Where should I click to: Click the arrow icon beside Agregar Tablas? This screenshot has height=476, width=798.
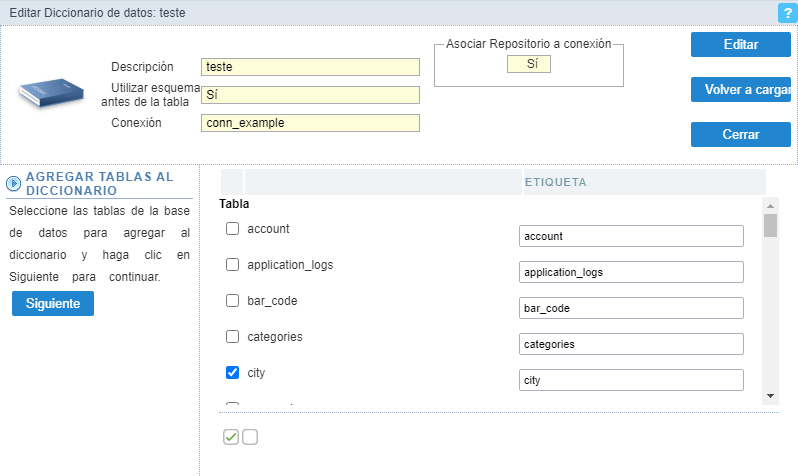(14, 183)
